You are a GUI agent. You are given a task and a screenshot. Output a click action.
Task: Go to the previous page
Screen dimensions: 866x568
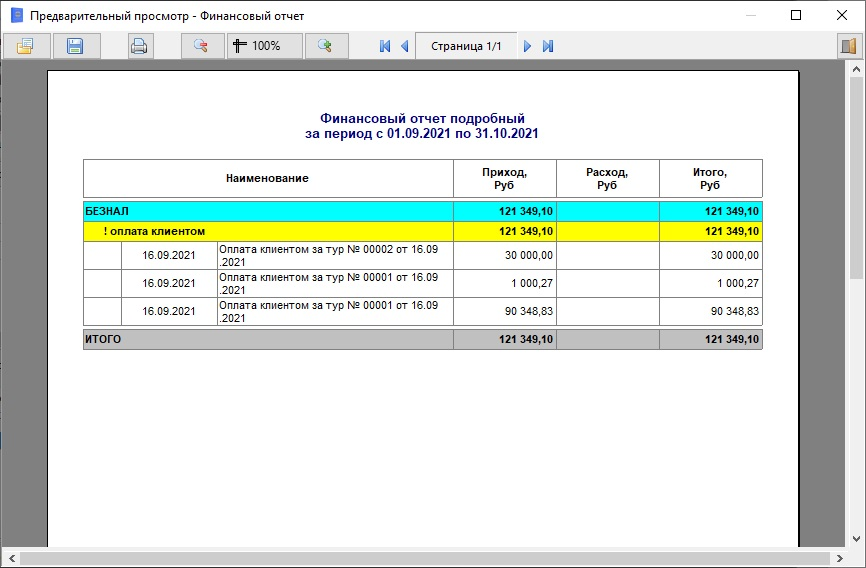[404, 46]
